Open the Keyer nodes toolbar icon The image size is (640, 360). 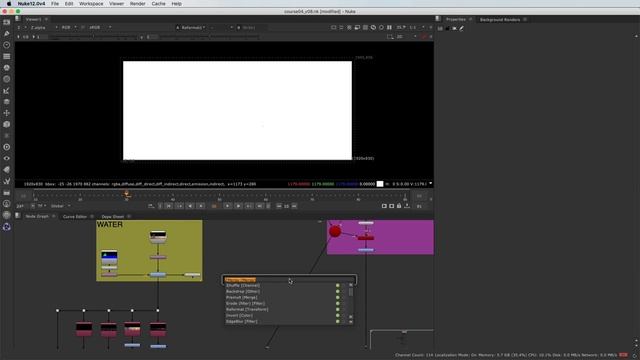[7, 91]
